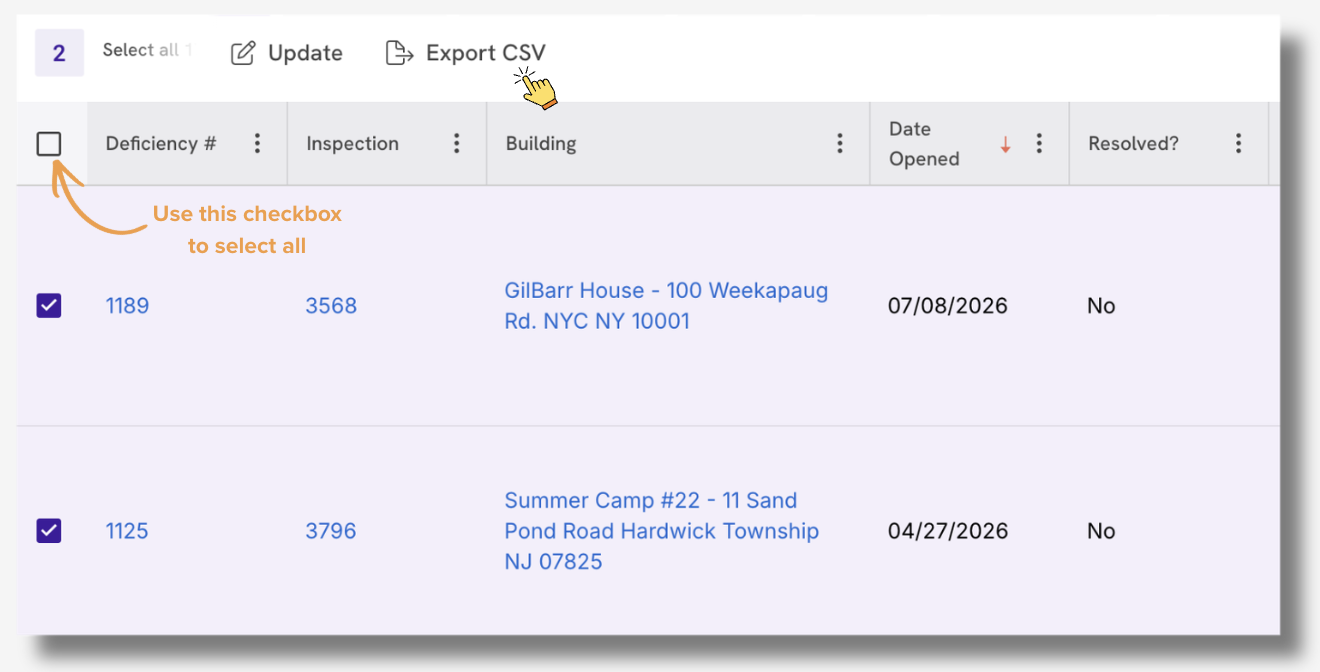Open inspection 3796 link
This screenshot has height=672, width=1320.
(331, 531)
